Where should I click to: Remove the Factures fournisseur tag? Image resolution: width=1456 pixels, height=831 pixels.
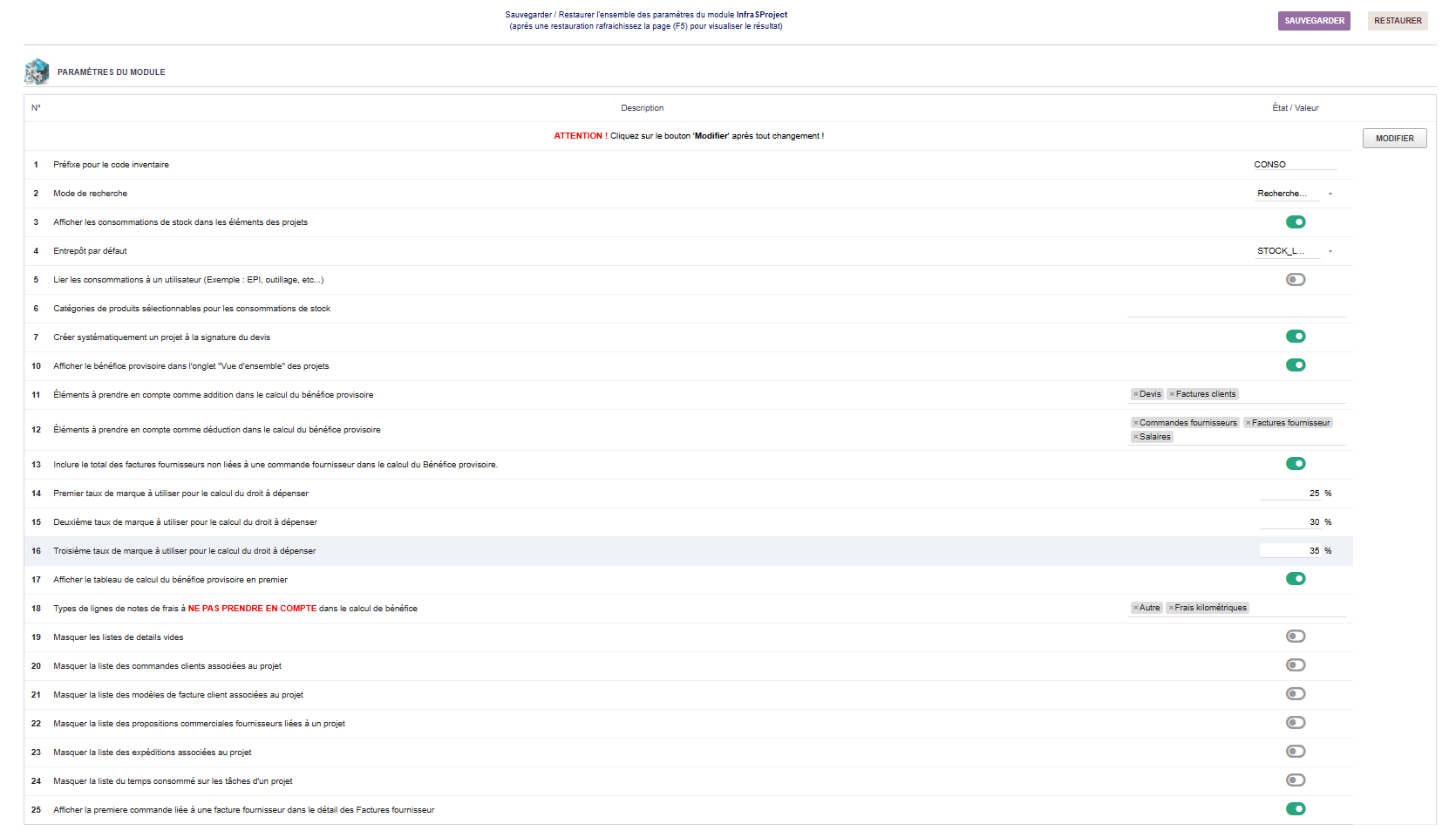tap(1248, 423)
